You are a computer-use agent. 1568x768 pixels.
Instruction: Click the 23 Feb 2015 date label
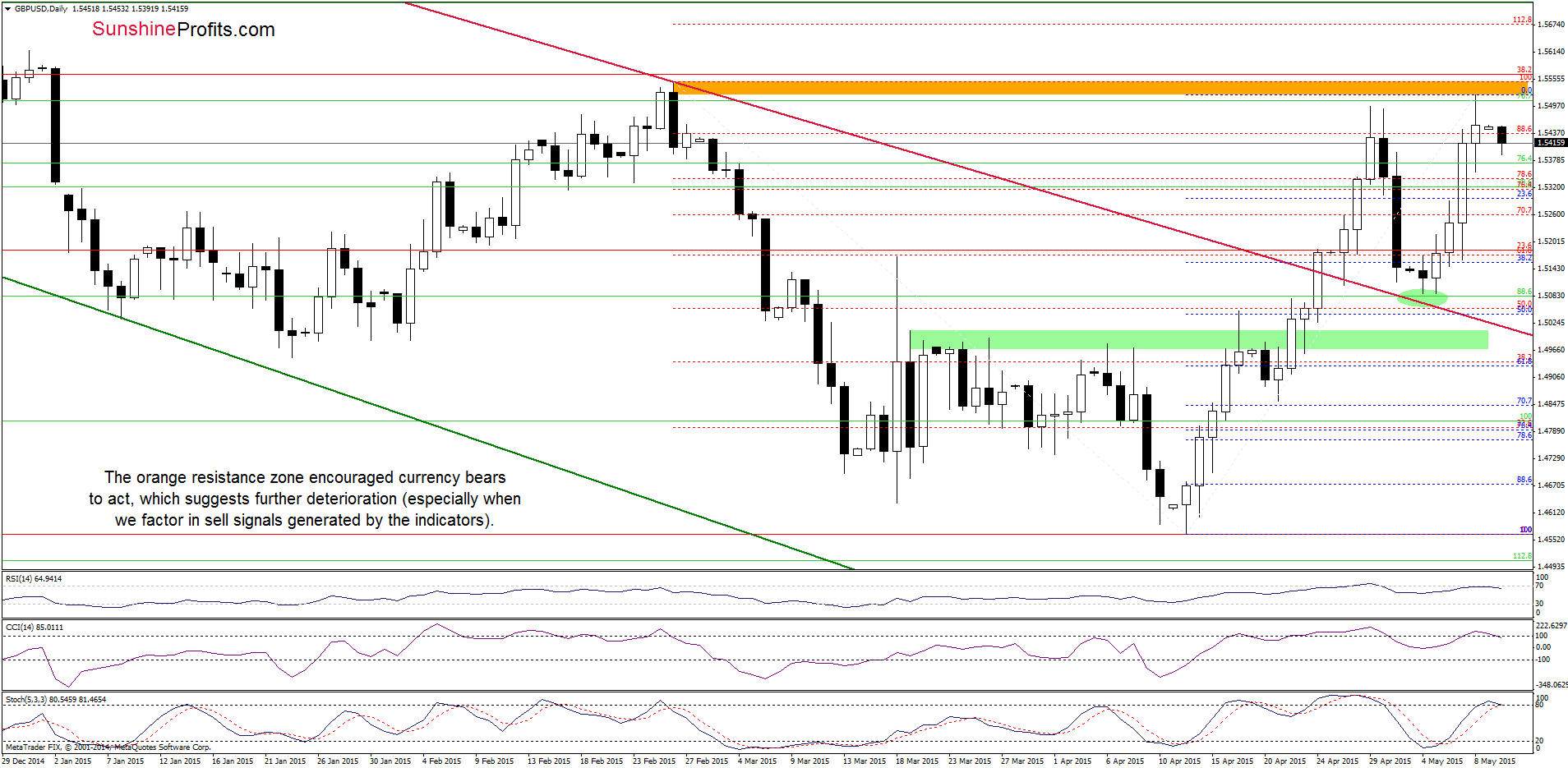653,761
